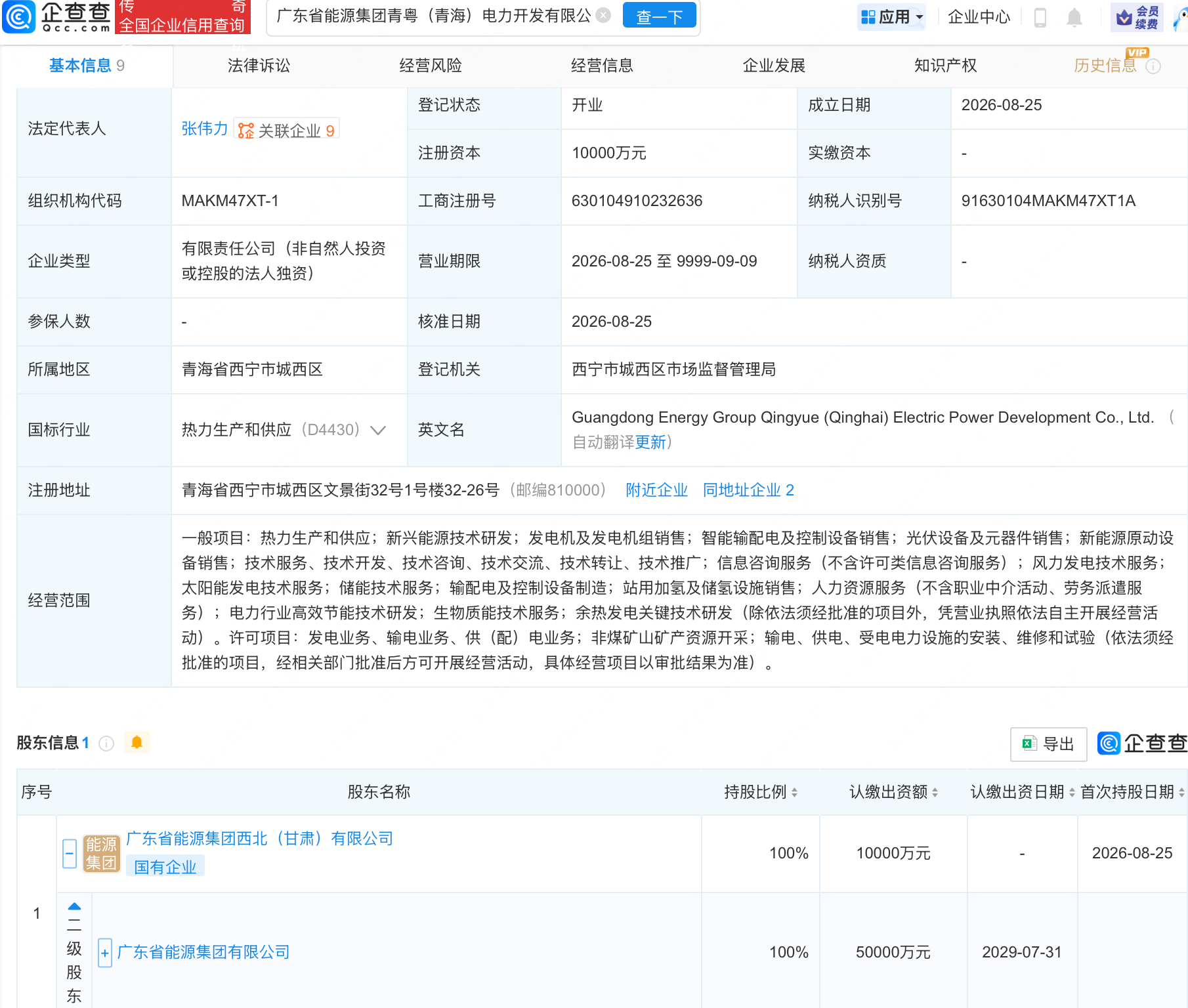The width and height of the screenshot is (1188, 1008).
Task: Click the registration number 630104910232636
Action: [x=637, y=201]
